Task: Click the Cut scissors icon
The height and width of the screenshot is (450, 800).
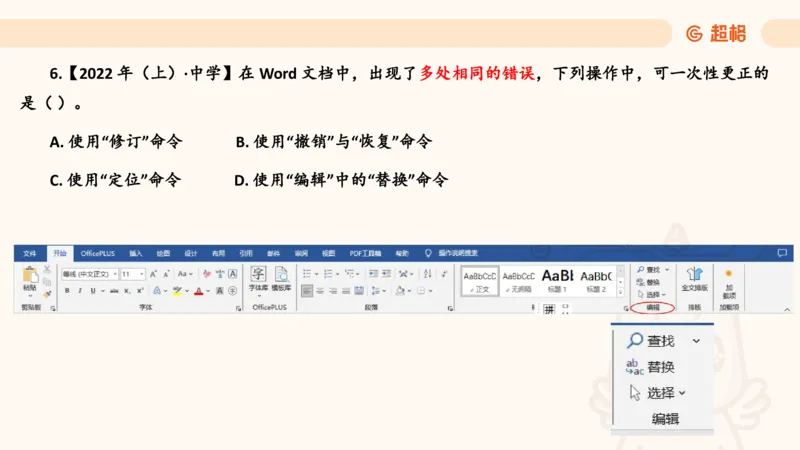Action: point(47,268)
